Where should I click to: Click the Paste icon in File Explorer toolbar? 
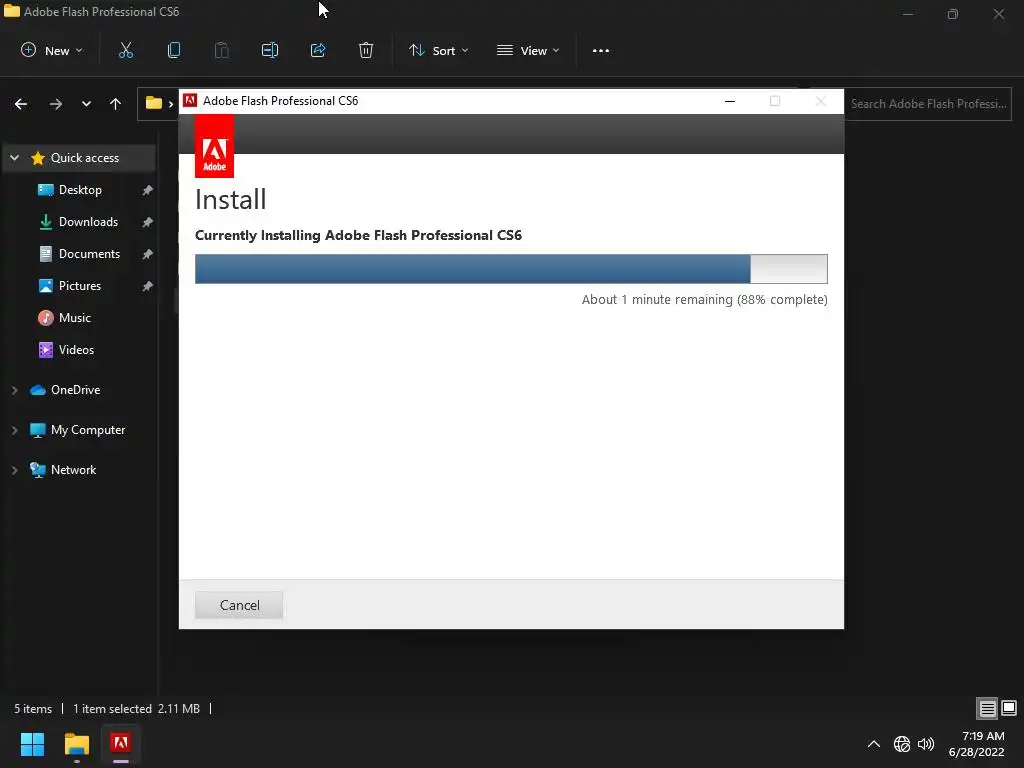[x=222, y=50]
